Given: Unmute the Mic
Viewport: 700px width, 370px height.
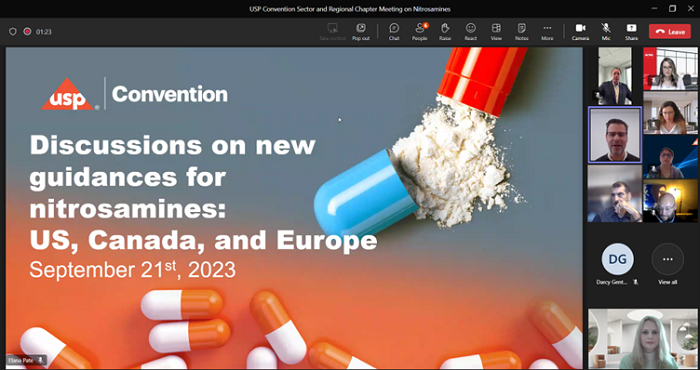Looking at the screenshot, I should point(606,32).
